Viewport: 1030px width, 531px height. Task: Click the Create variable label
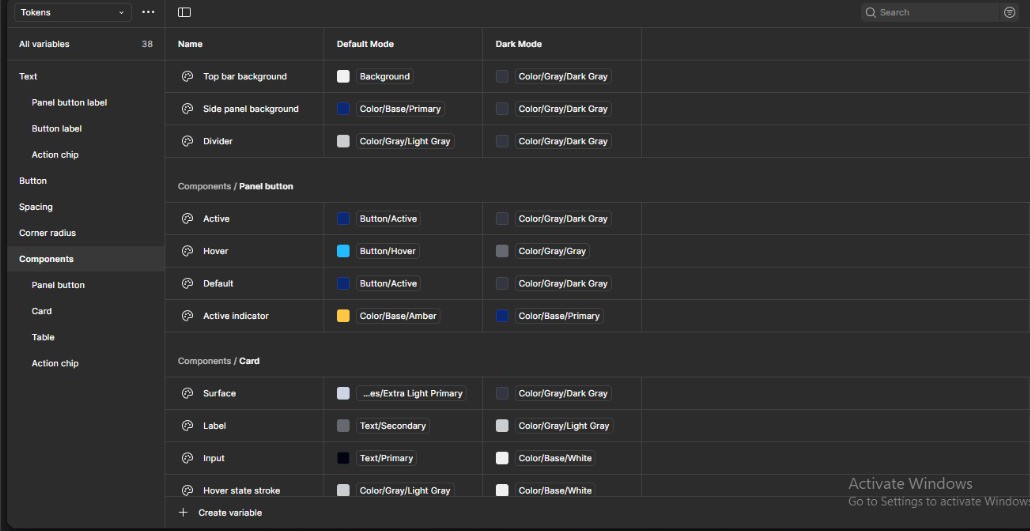[x=230, y=513]
